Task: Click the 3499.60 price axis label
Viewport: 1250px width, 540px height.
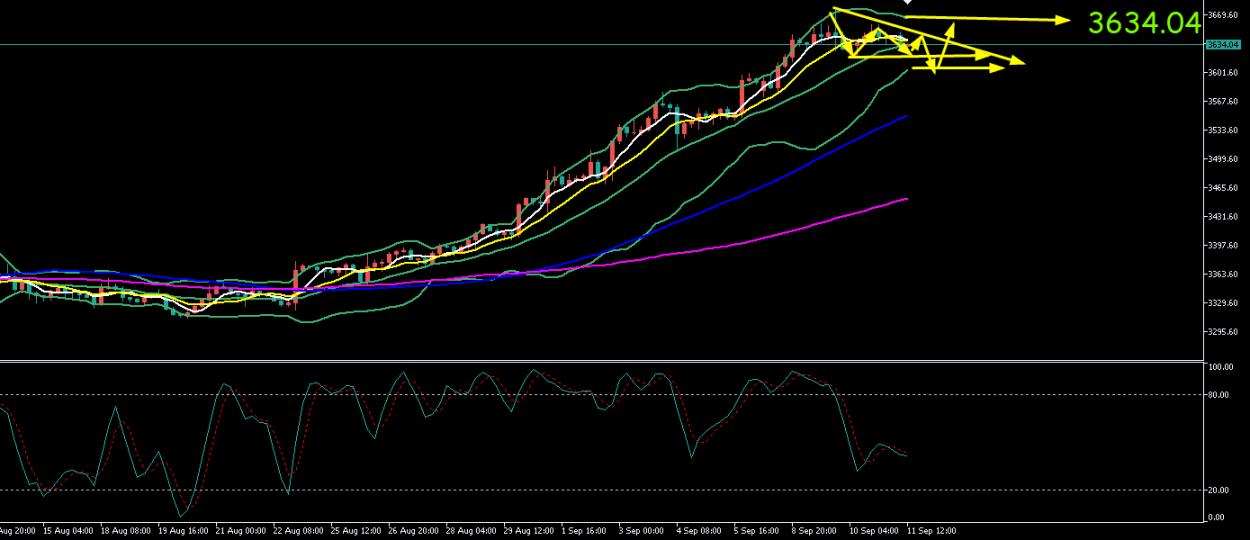Action: [x=1223, y=160]
